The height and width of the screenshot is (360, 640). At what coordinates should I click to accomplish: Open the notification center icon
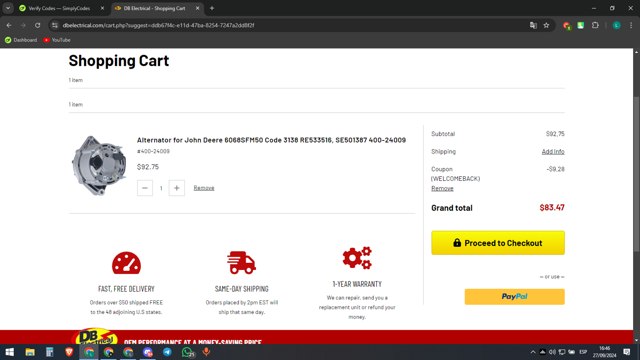(x=627, y=352)
